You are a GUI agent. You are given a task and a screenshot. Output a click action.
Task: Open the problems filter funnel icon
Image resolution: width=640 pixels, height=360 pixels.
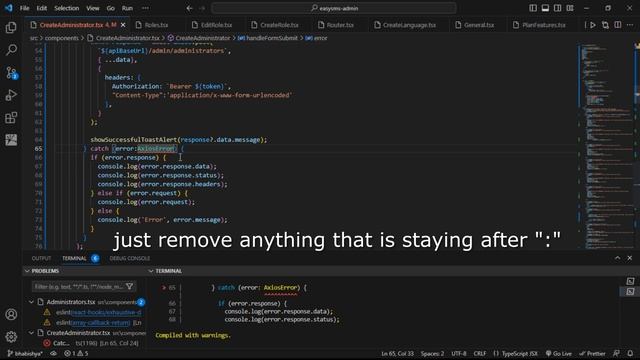pyautogui.click(x=130, y=287)
